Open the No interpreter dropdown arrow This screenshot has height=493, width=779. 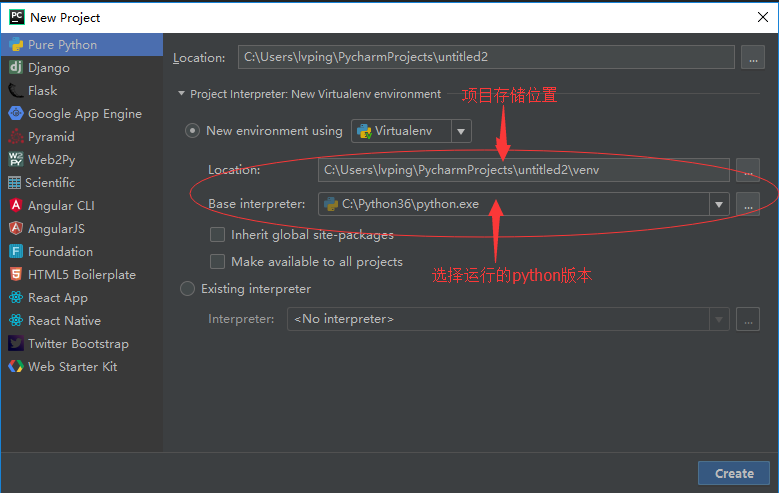click(x=719, y=319)
